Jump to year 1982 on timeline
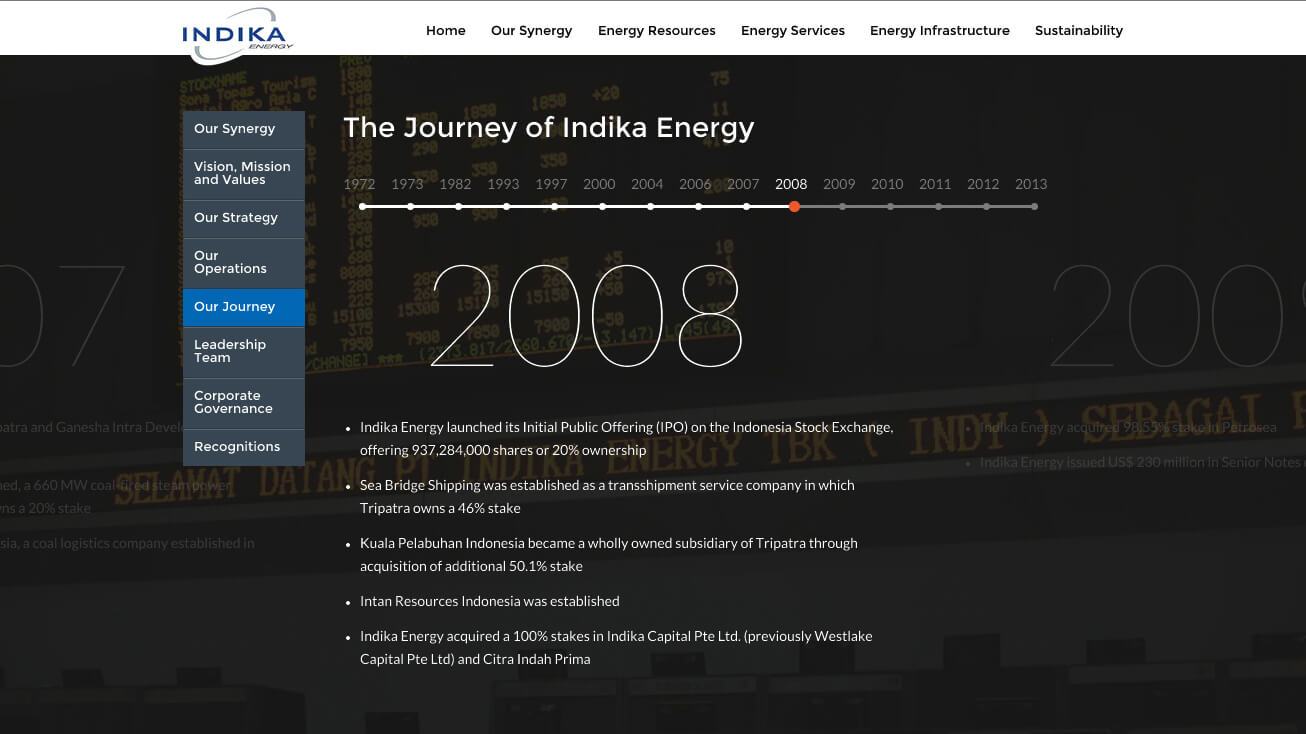 [455, 184]
